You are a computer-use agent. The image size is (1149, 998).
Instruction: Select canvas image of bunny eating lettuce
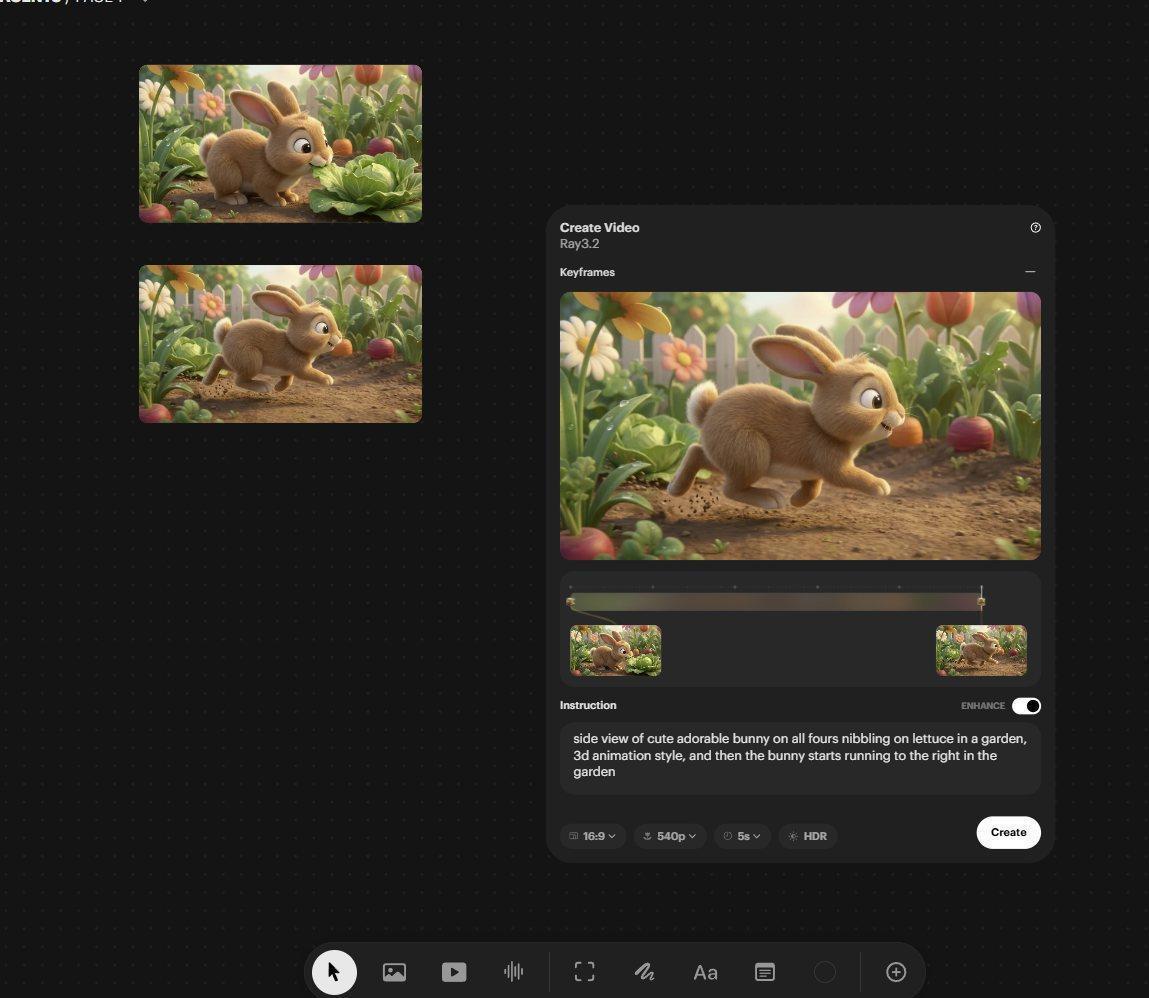281,144
